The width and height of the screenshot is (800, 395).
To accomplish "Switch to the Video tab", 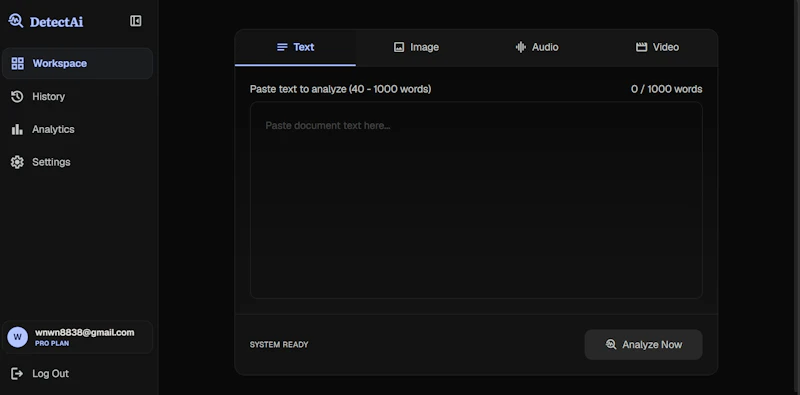I will tap(657, 47).
